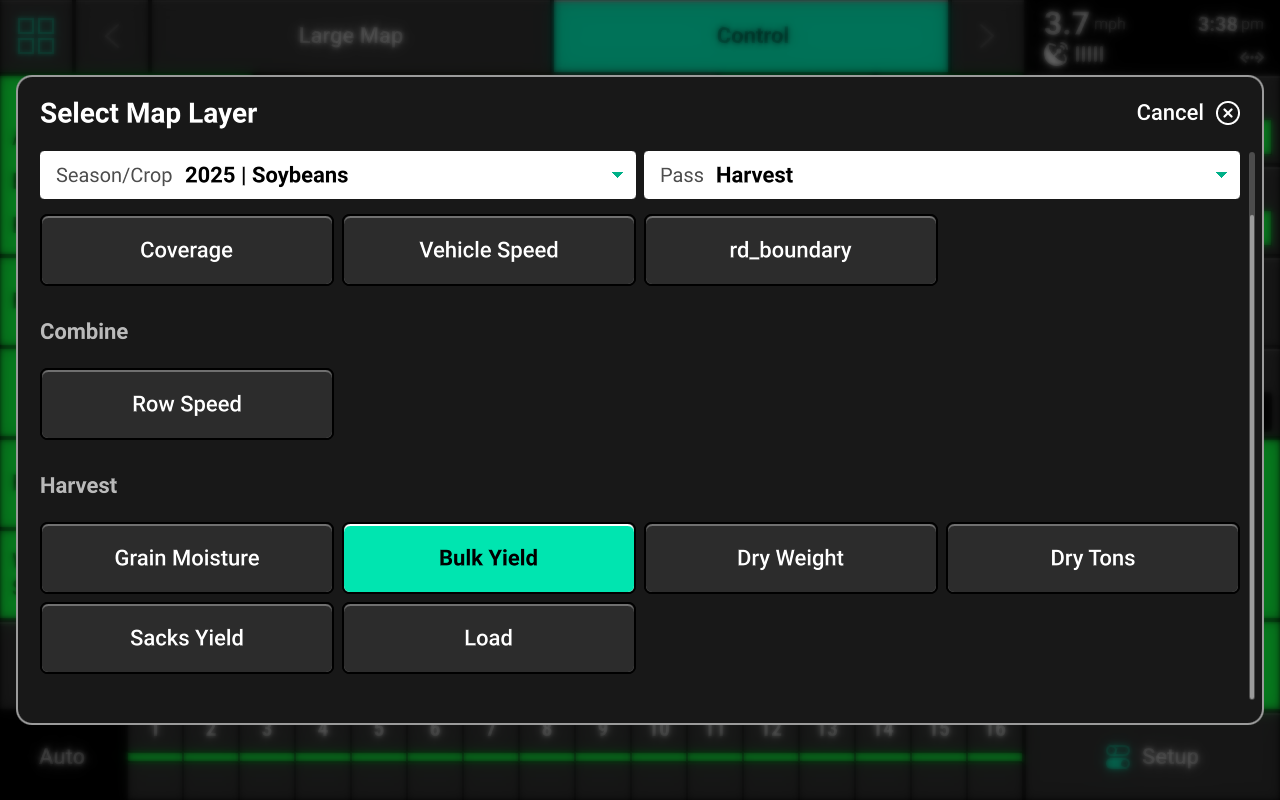Toggle the highlighted Bulk Yield layer
Screen dimensions: 1280x800
[x=489, y=558]
